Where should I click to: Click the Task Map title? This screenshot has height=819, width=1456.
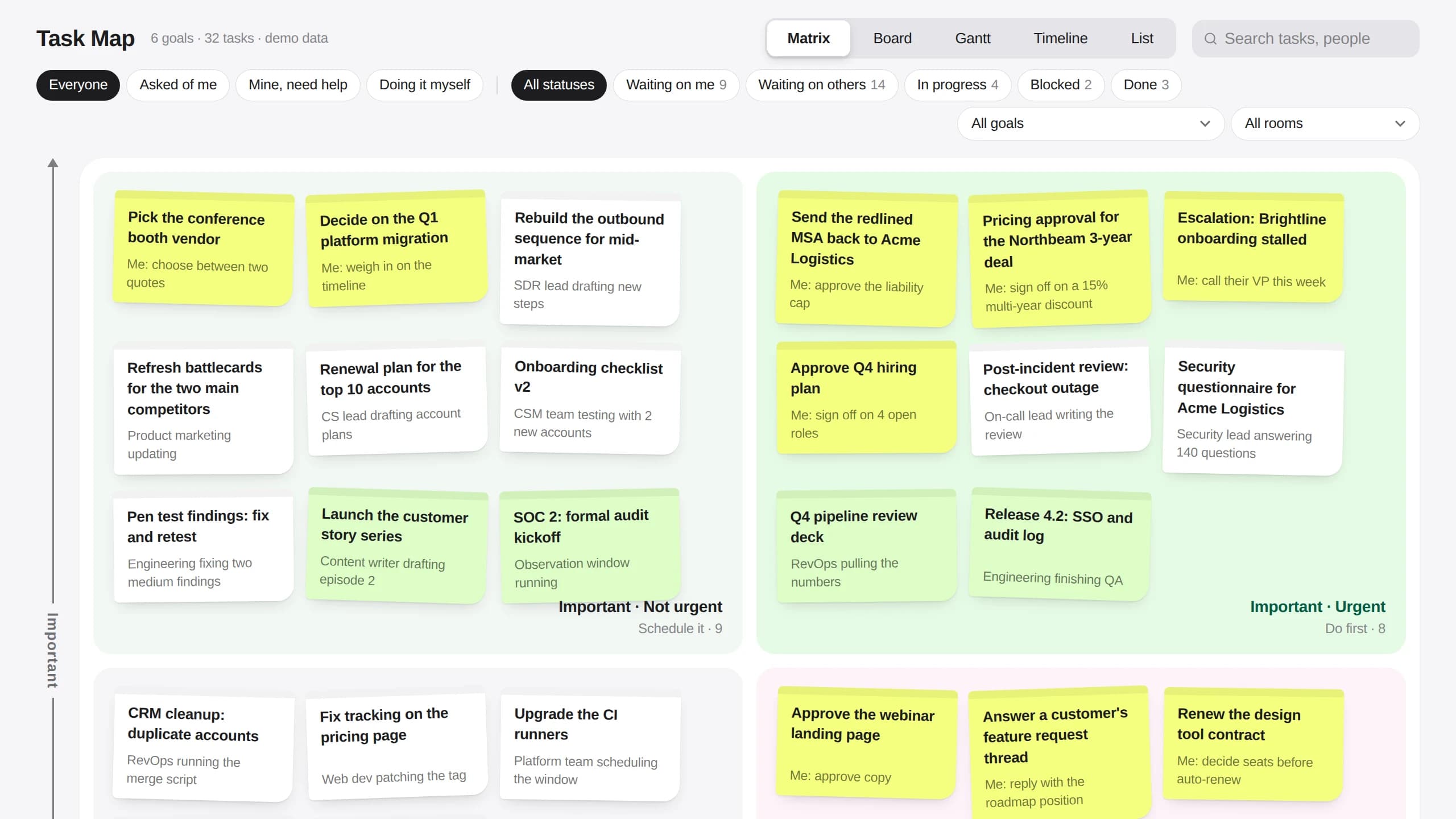point(85,39)
